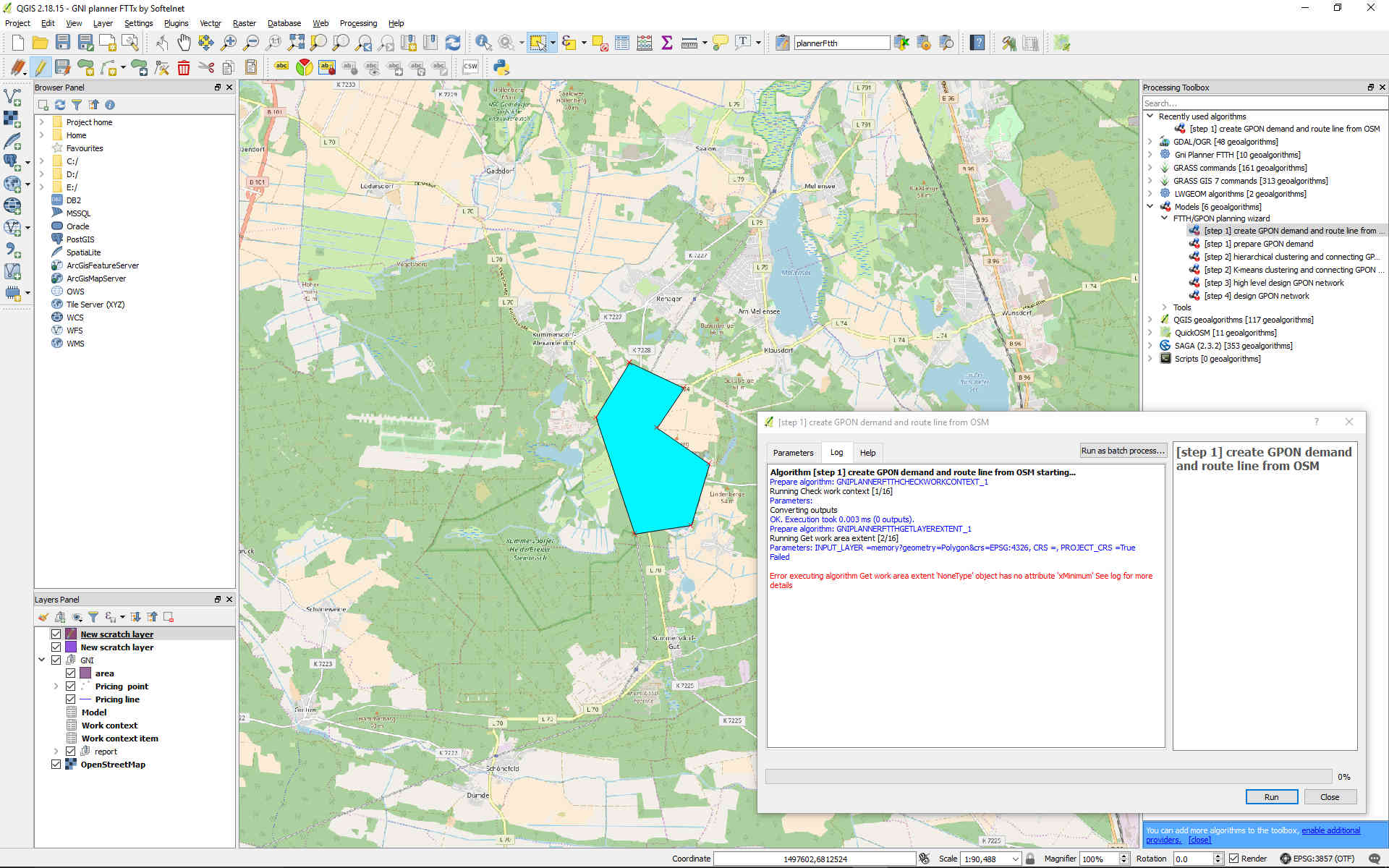Show statistical summary sigma icon
1389x868 pixels.
pyautogui.click(x=667, y=43)
